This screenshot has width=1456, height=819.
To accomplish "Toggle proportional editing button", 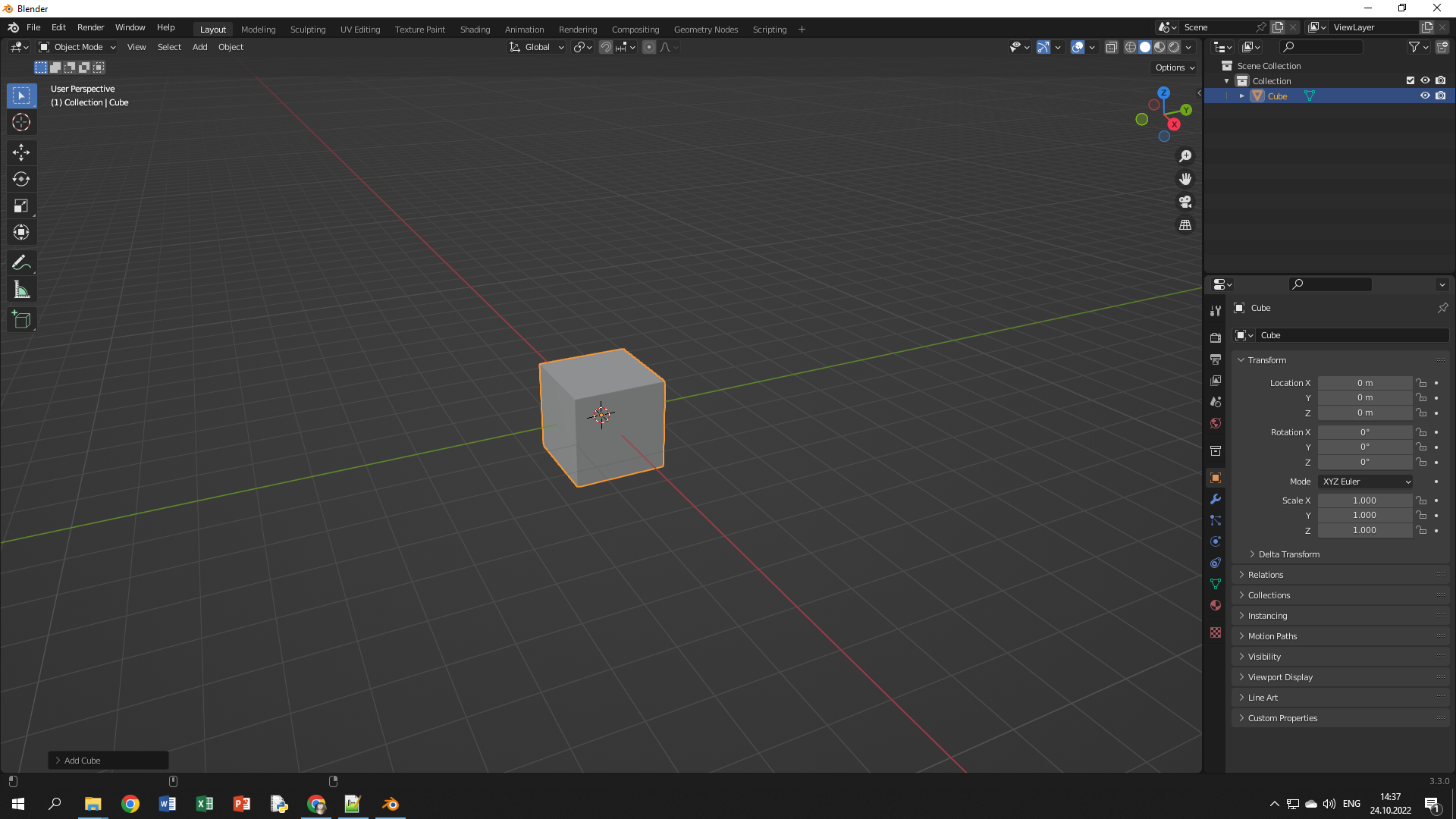I will [x=649, y=47].
